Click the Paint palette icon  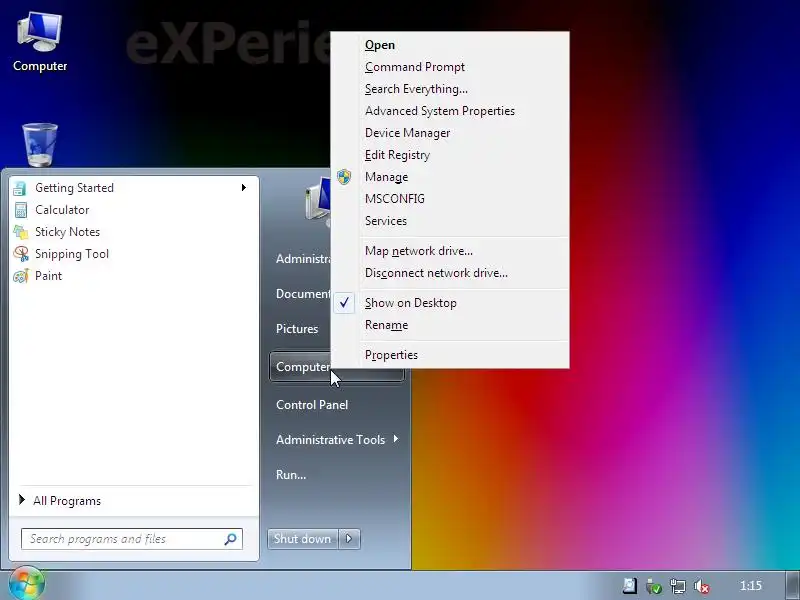point(21,276)
